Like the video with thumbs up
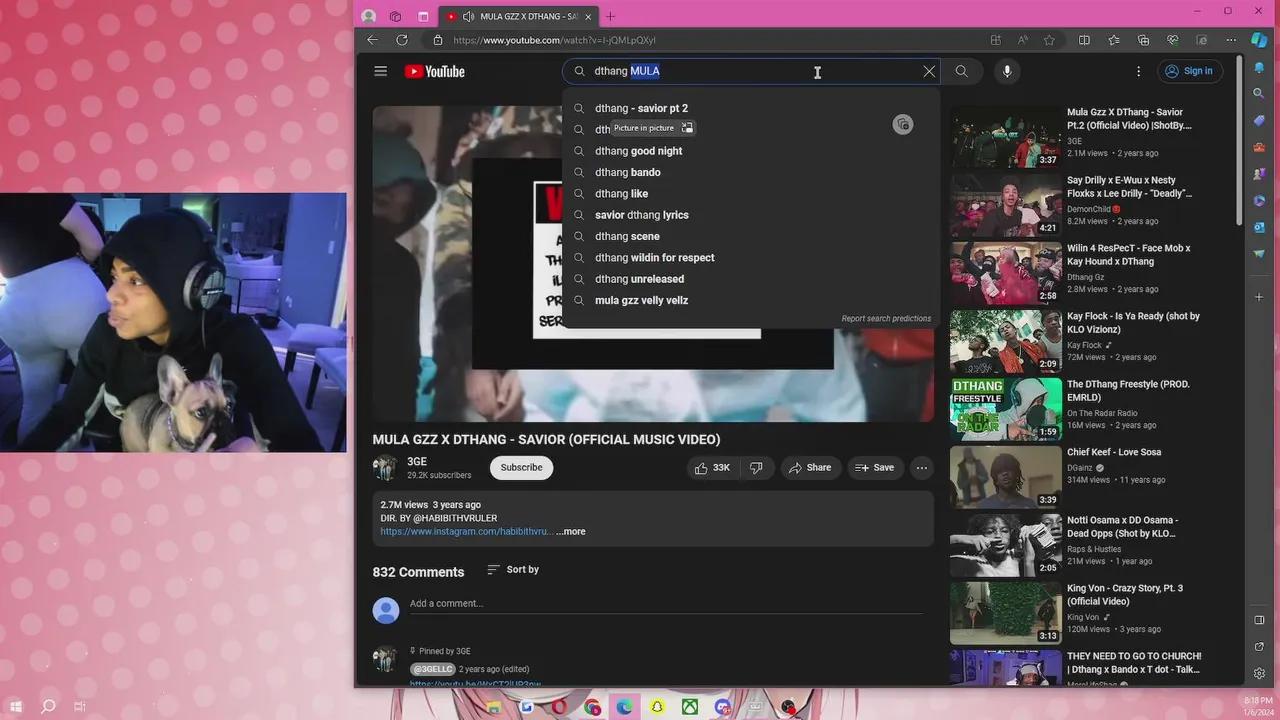 coord(712,468)
